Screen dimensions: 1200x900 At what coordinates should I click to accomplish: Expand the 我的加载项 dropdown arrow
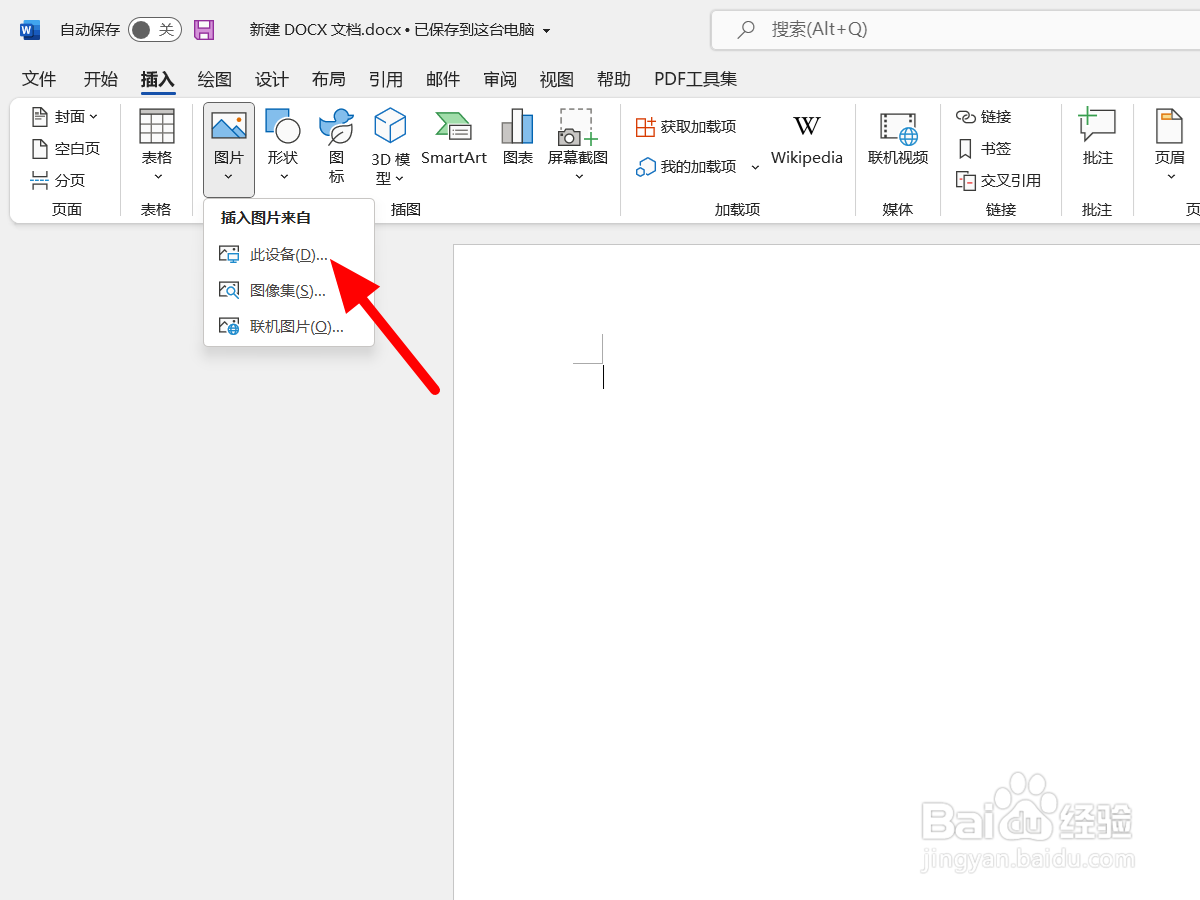click(x=755, y=167)
